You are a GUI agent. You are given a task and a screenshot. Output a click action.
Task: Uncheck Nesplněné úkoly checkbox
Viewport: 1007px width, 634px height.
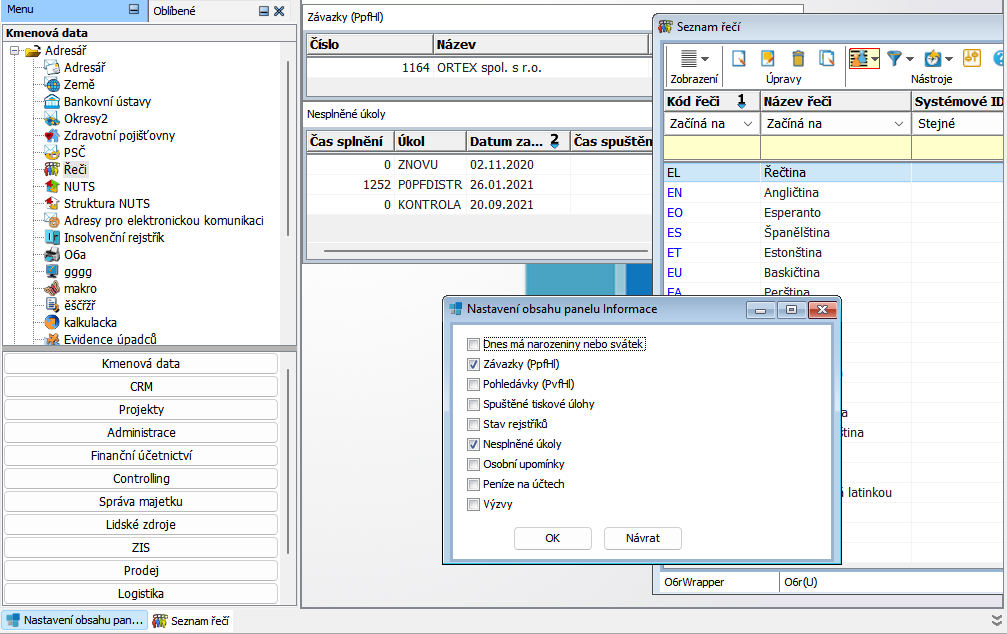[474, 444]
